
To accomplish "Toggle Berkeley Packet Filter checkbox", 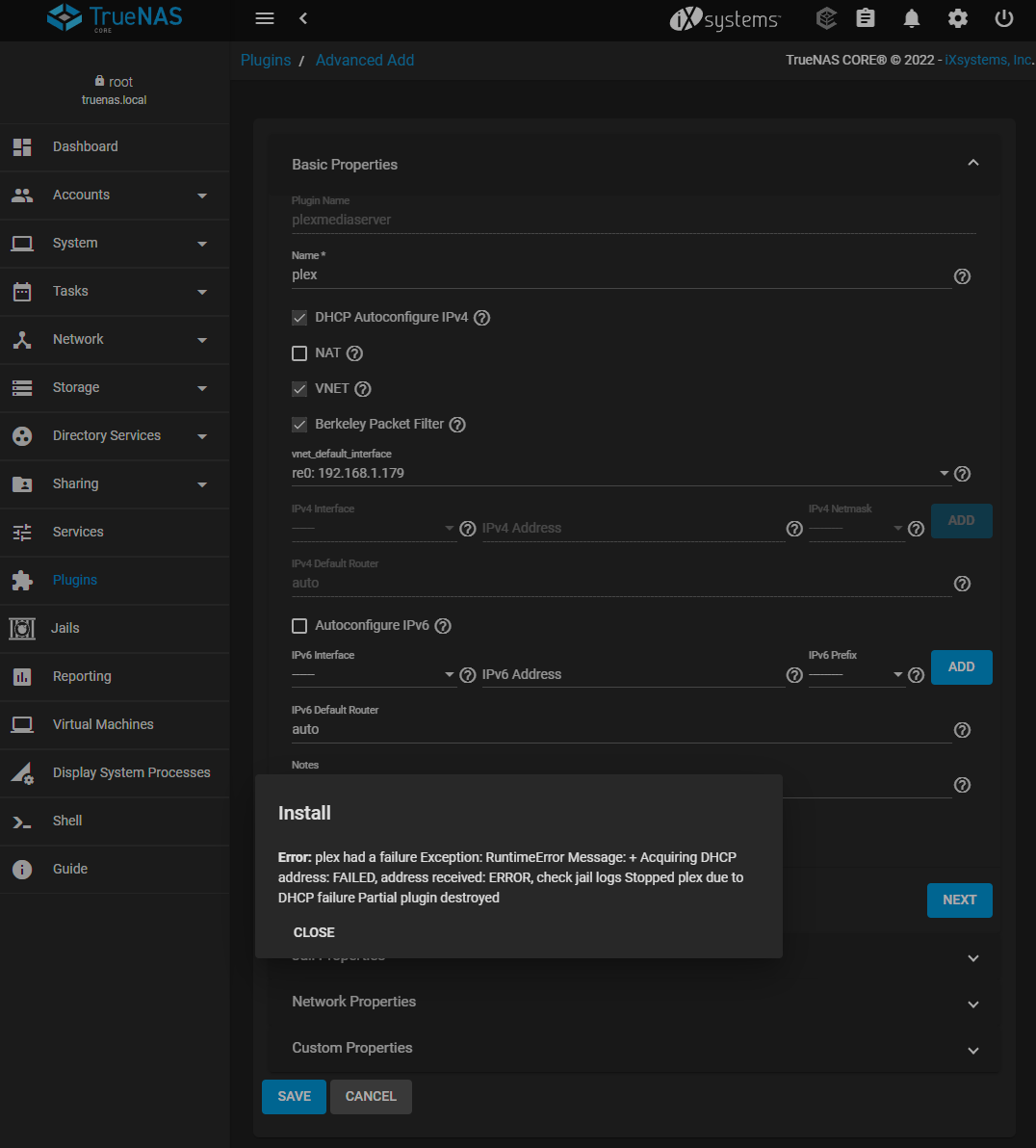I will coord(298,425).
